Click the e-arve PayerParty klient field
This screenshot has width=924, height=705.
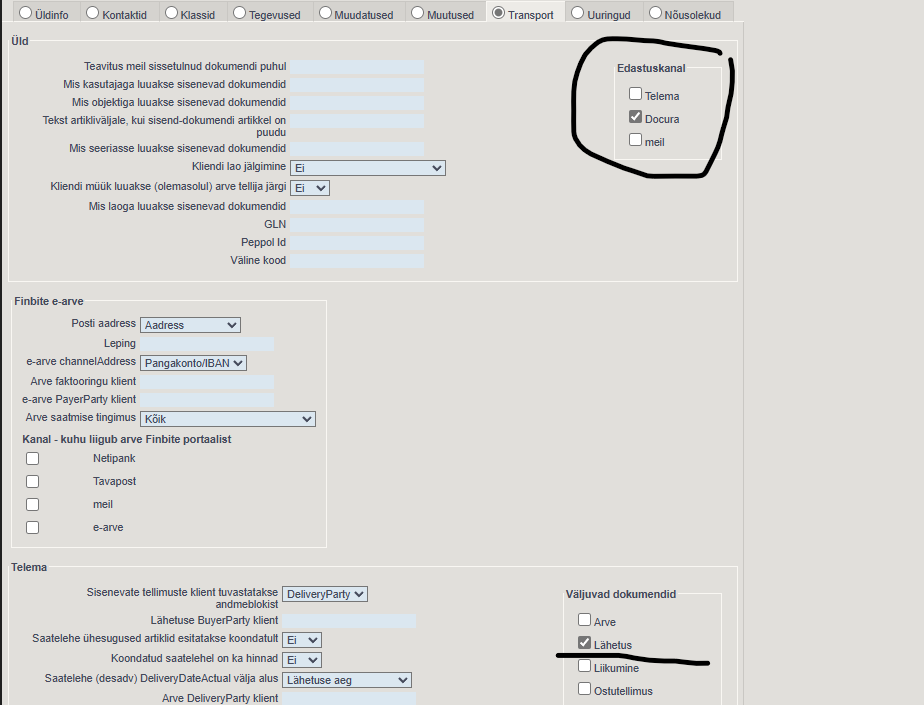pyautogui.click(x=207, y=400)
